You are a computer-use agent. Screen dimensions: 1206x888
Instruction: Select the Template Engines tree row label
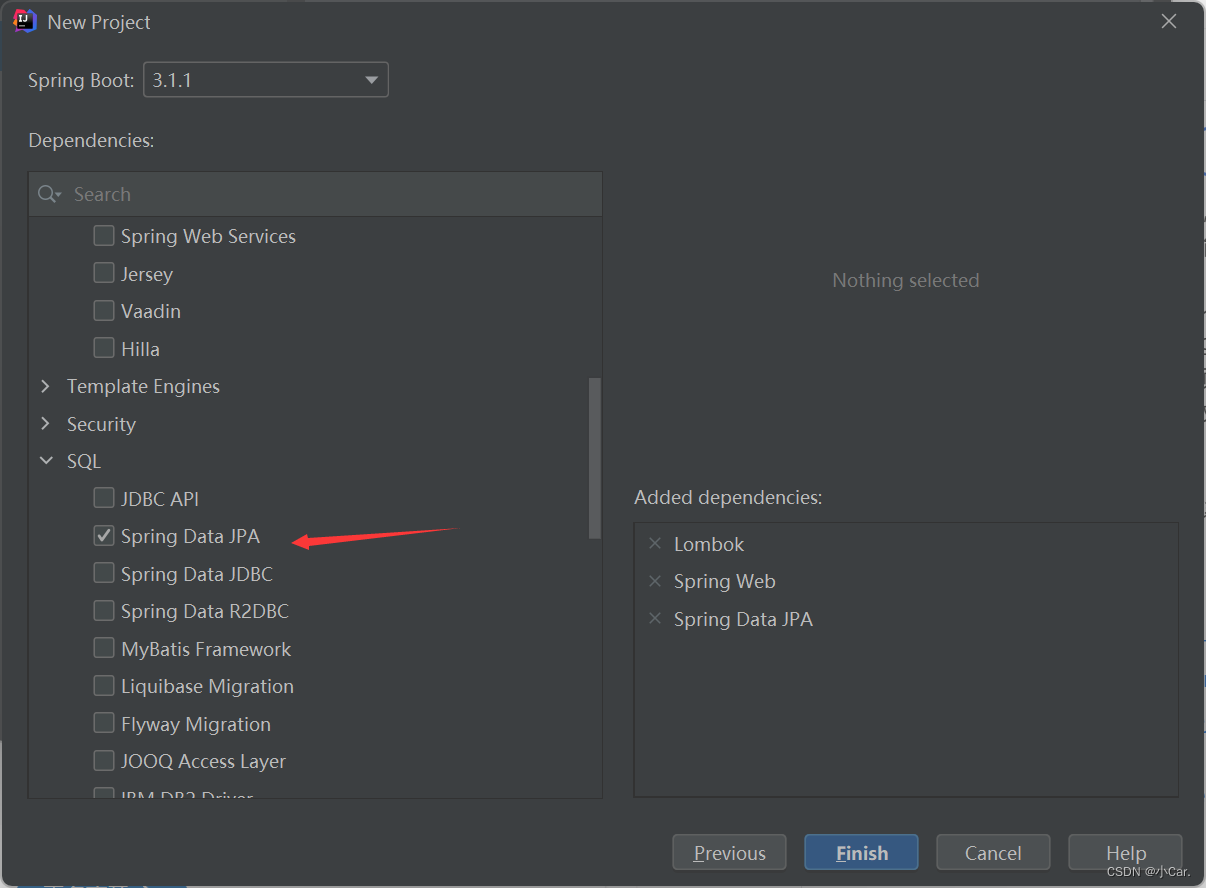click(143, 386)
